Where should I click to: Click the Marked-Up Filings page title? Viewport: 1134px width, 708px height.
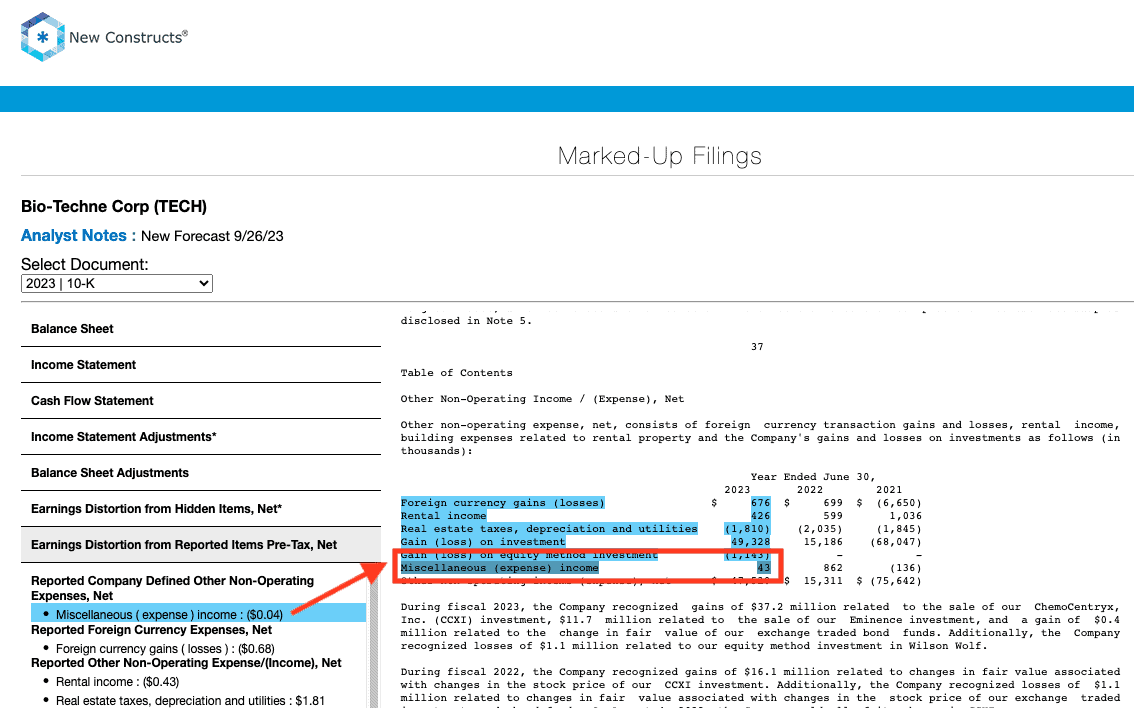(660, 156)
